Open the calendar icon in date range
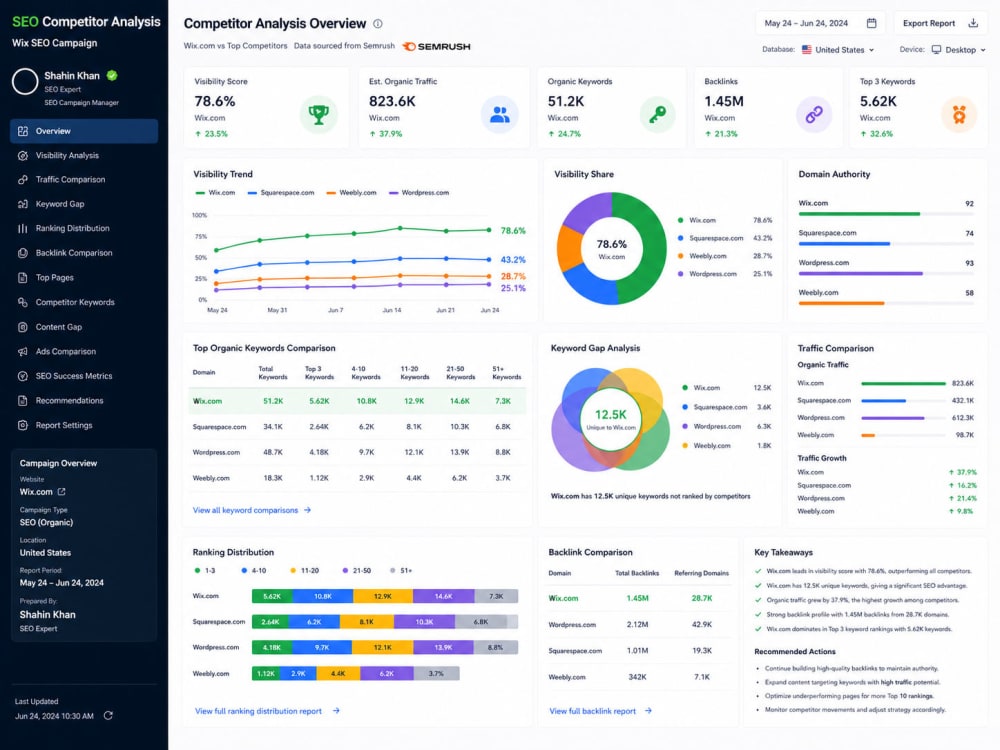1000x750 pixels. point(871,23)
